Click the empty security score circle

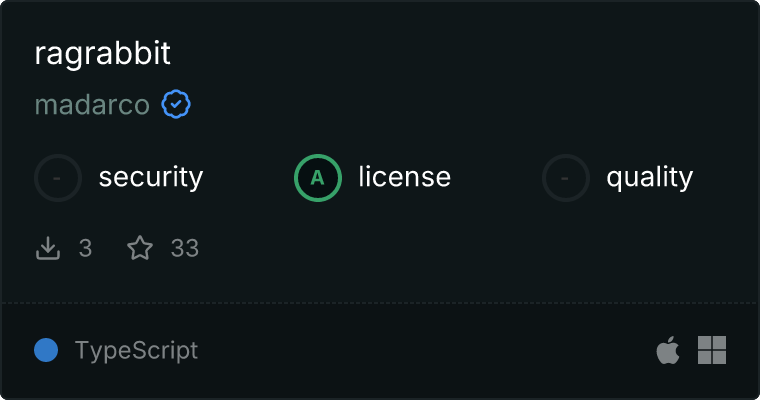point(58,178)
